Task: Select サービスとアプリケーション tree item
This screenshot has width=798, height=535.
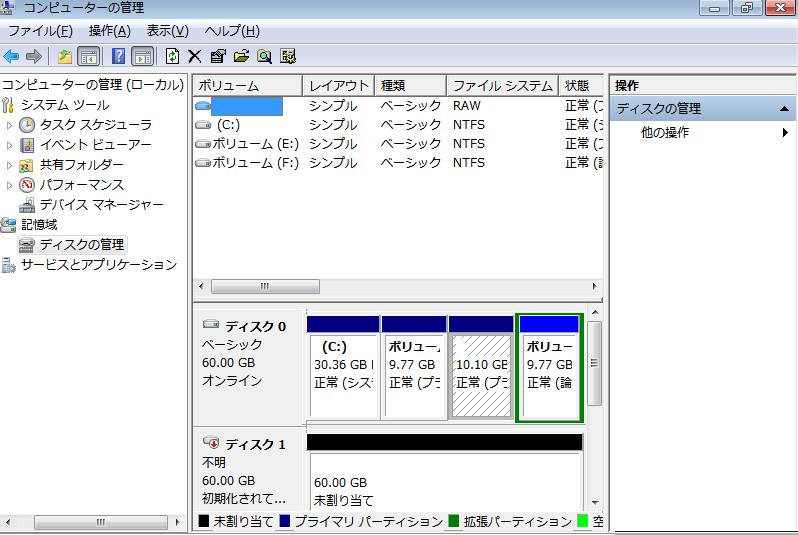Action: point(99,265)
